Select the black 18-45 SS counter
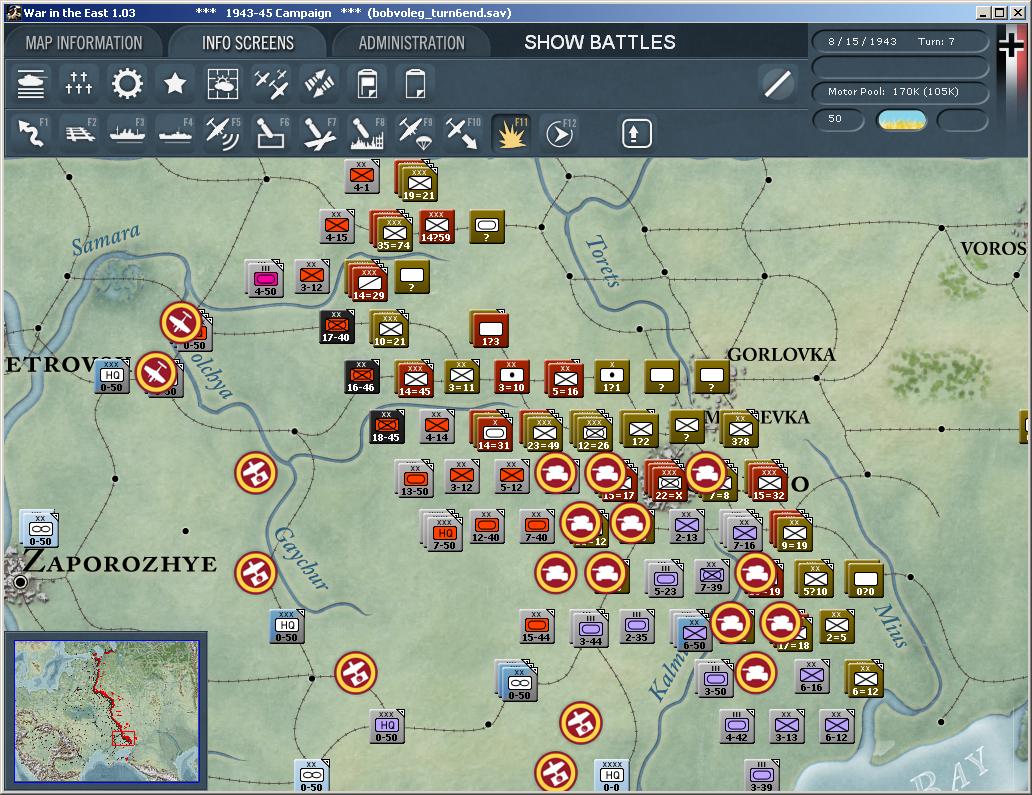The height and width of the screenshot is (795, 1032). pyautogui.click(x=386, y=426)
